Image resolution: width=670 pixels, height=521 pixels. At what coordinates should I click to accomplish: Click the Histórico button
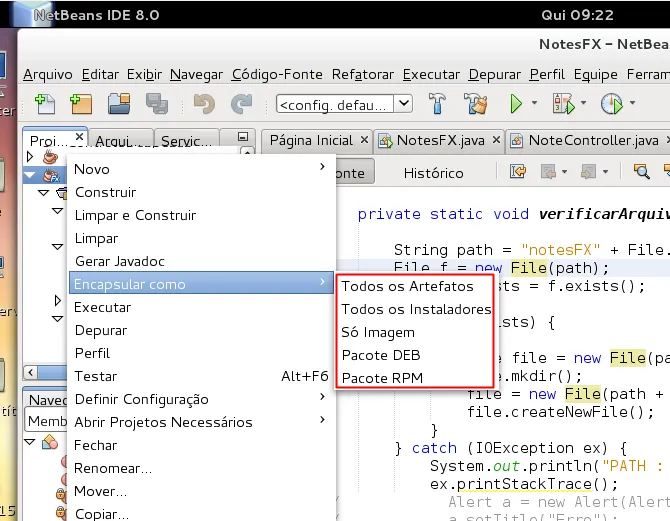click(x=433, y=173)
